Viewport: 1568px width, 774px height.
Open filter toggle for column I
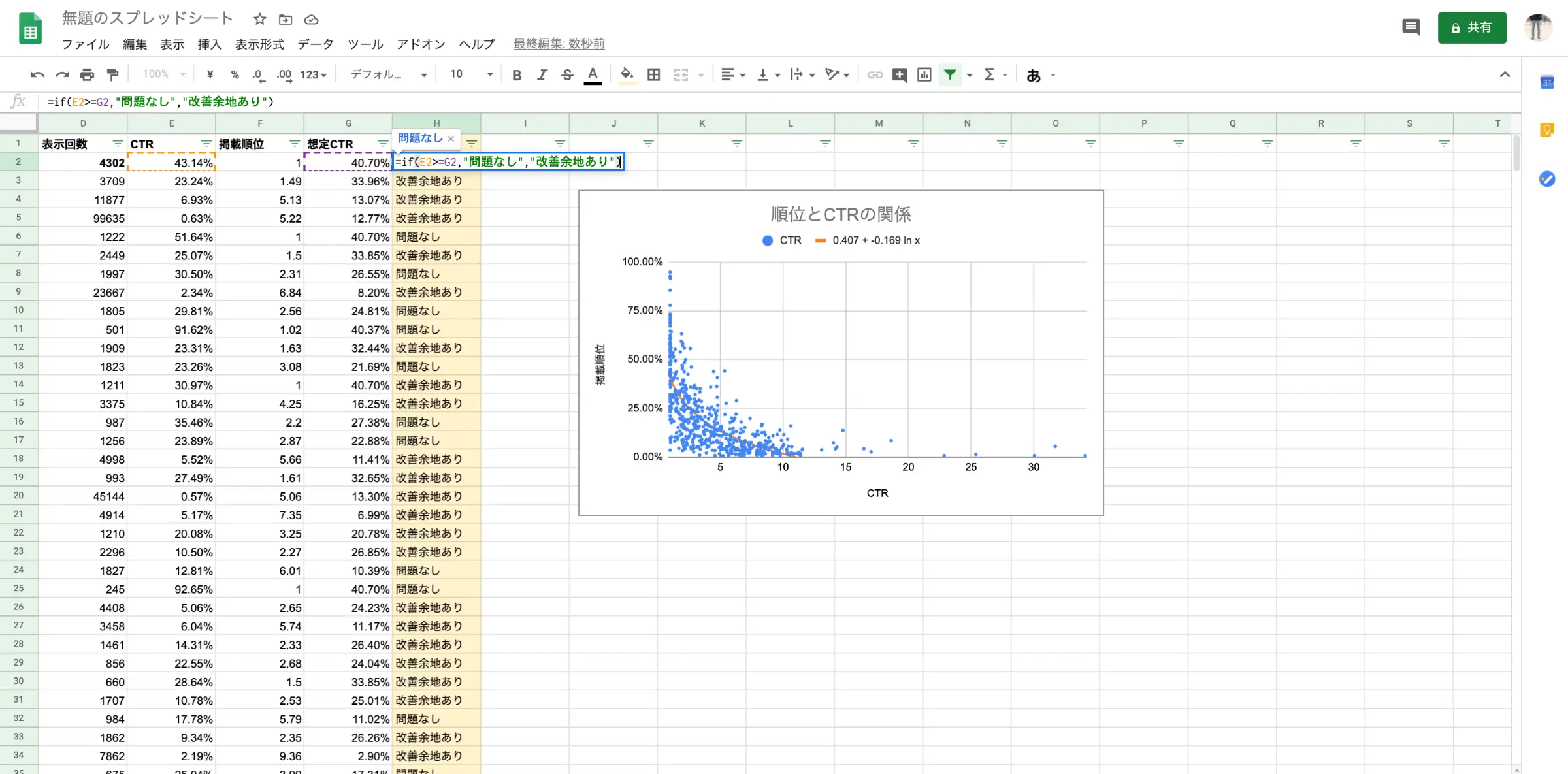(x=560, y=144)
